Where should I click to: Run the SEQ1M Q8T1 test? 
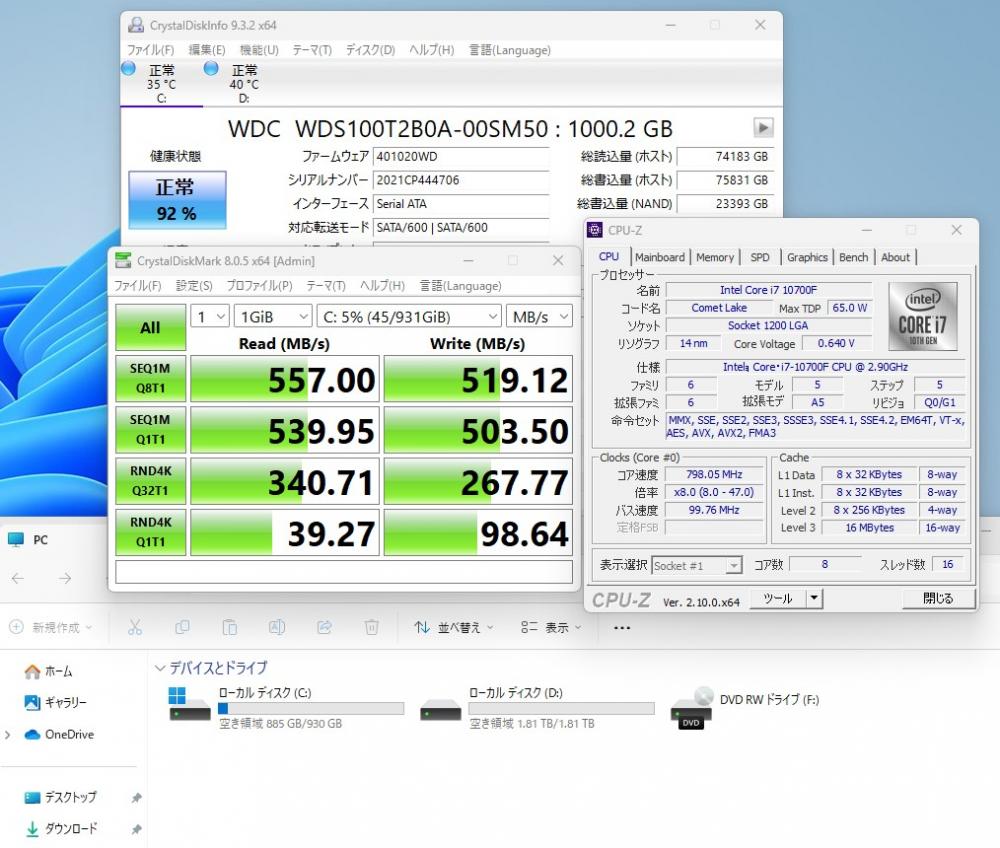coord(151,378)
